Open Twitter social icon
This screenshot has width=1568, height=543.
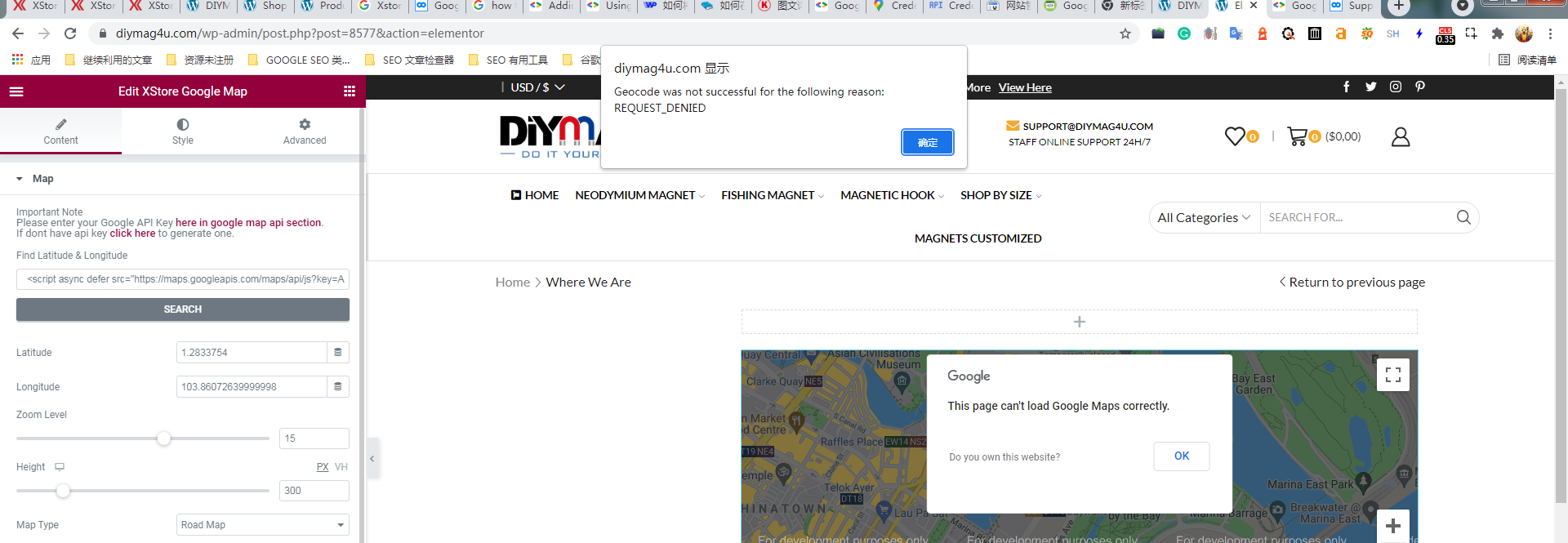point(1371,87)
